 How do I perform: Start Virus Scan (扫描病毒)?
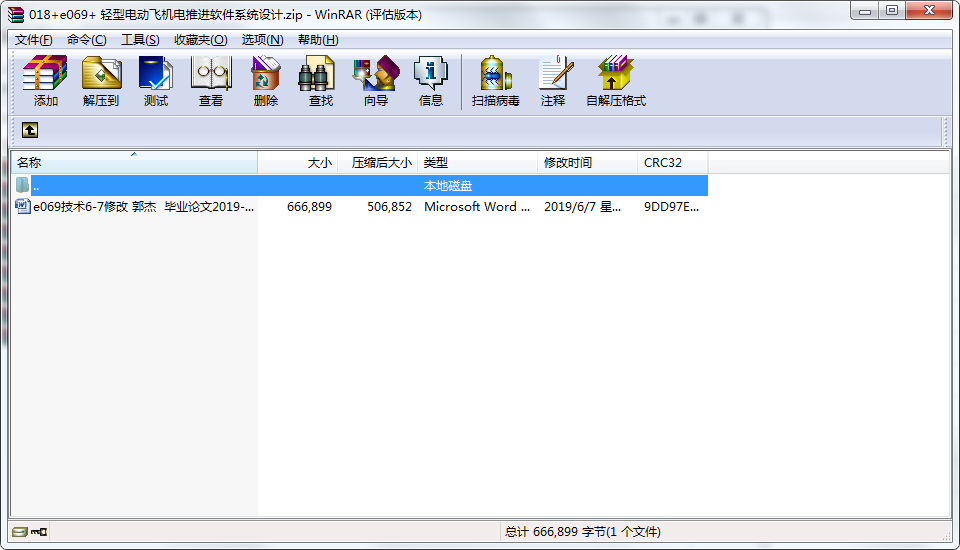[x=495, y=81]
